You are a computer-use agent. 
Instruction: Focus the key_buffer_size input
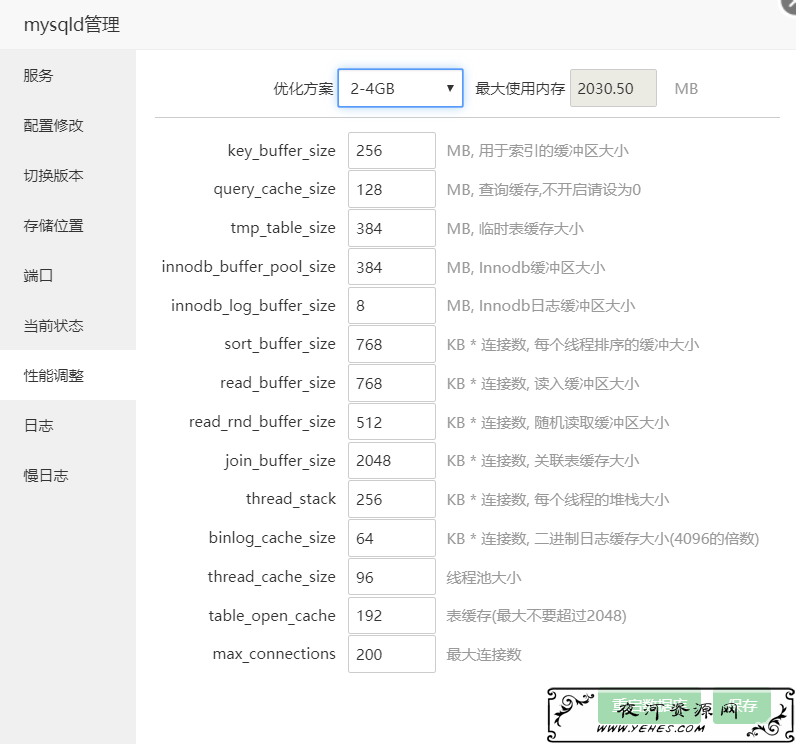click(x=392, y=151)
